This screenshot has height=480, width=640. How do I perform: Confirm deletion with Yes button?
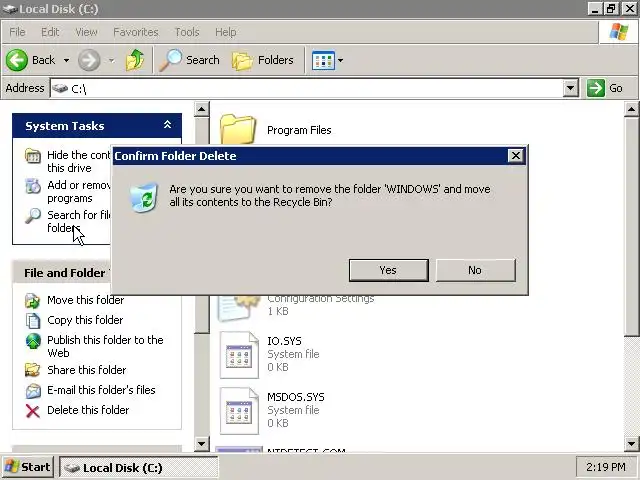(389, 270)
